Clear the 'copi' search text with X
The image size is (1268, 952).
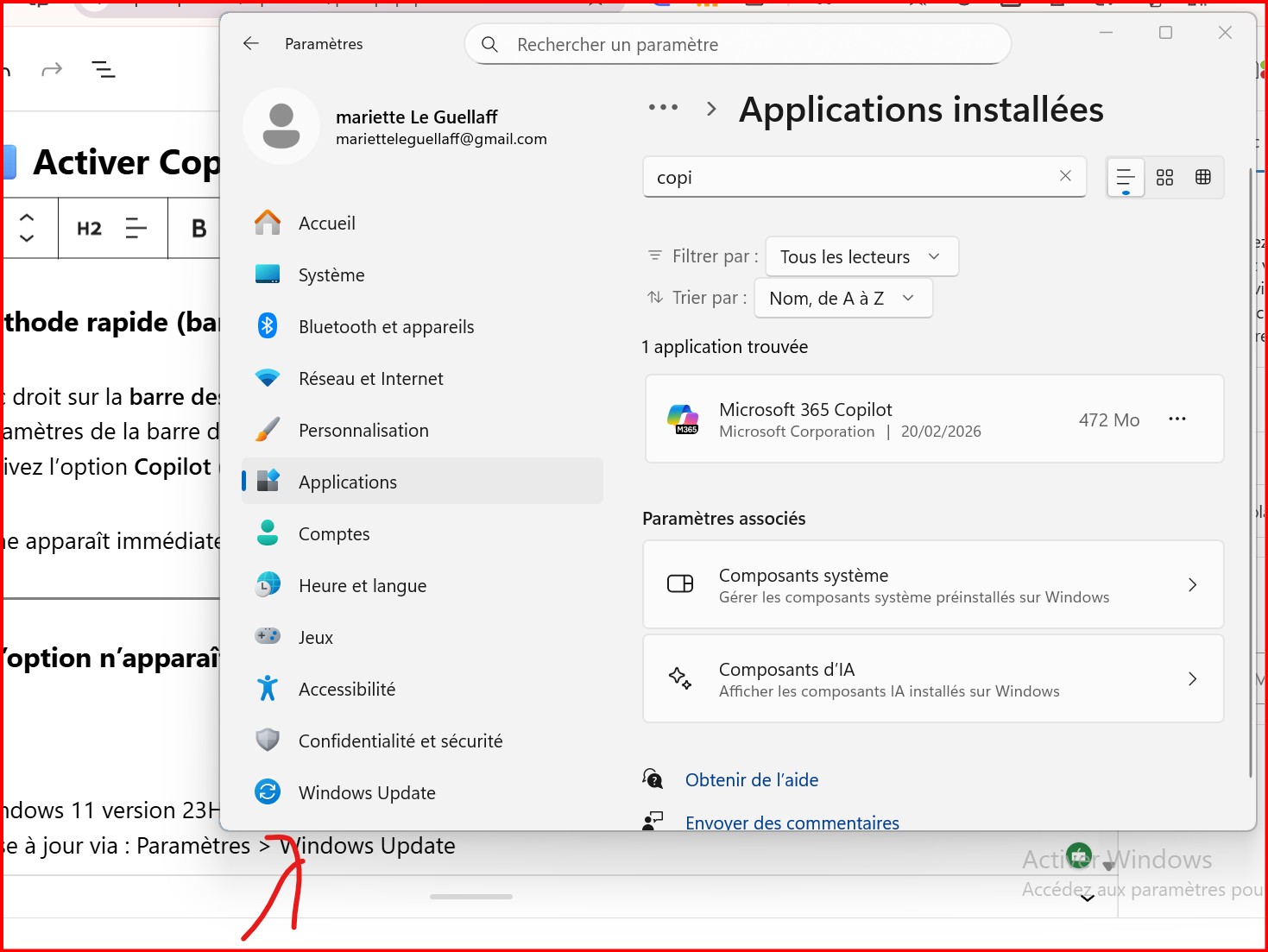(1065, 176)
